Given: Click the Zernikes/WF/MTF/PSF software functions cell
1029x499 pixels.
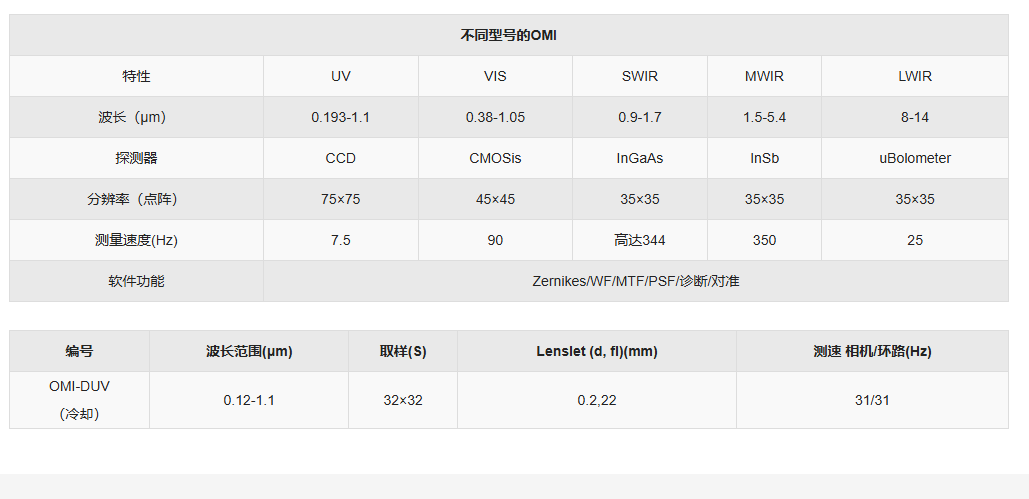Looking at the screenshot, I should click(635, 281).
